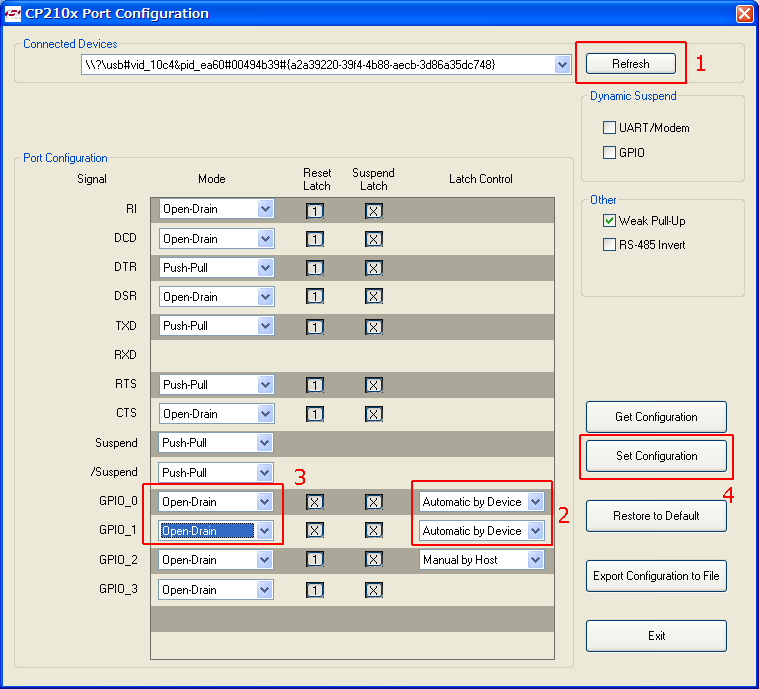Toggle GPIO_3 suspend latch box
Image resolution: width=759 pixels, height=689 pixels.
(x=374, y=590)
